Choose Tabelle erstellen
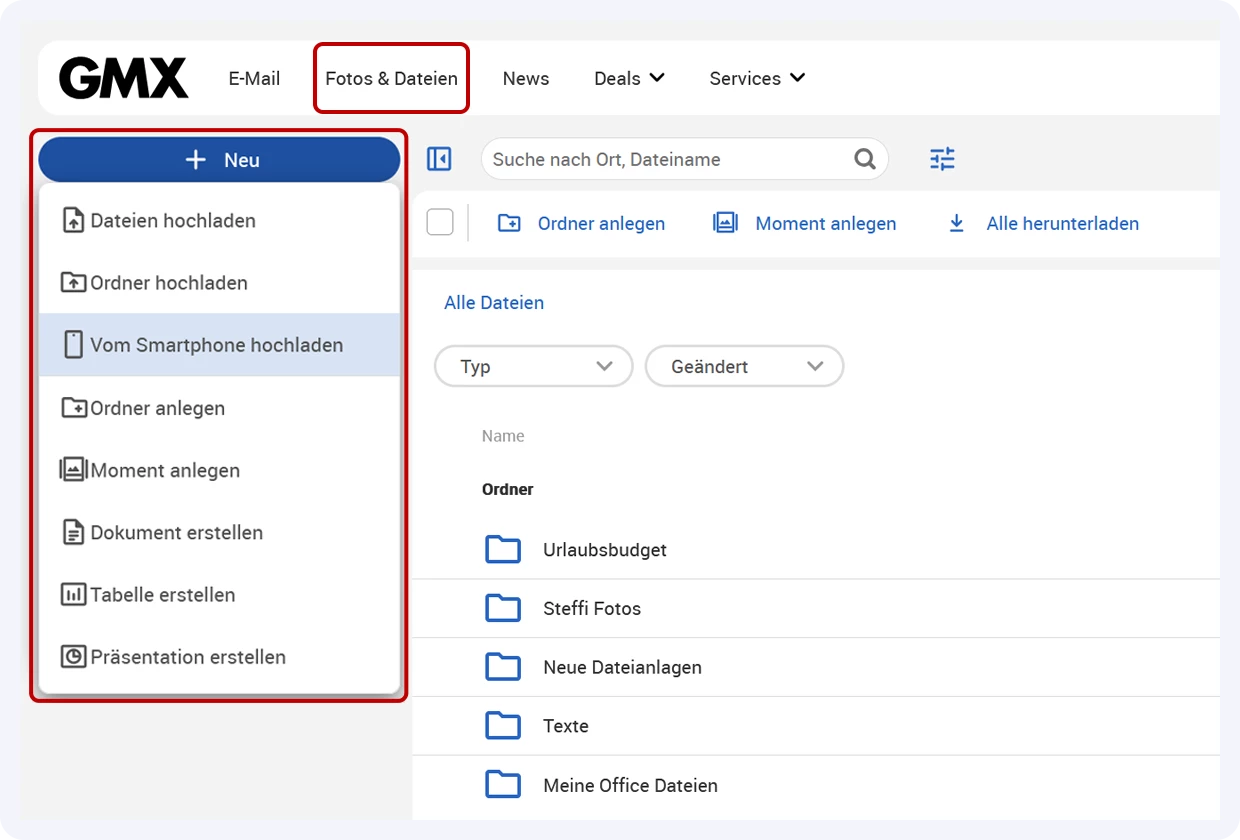1240x840 pixels. [219, 595]
